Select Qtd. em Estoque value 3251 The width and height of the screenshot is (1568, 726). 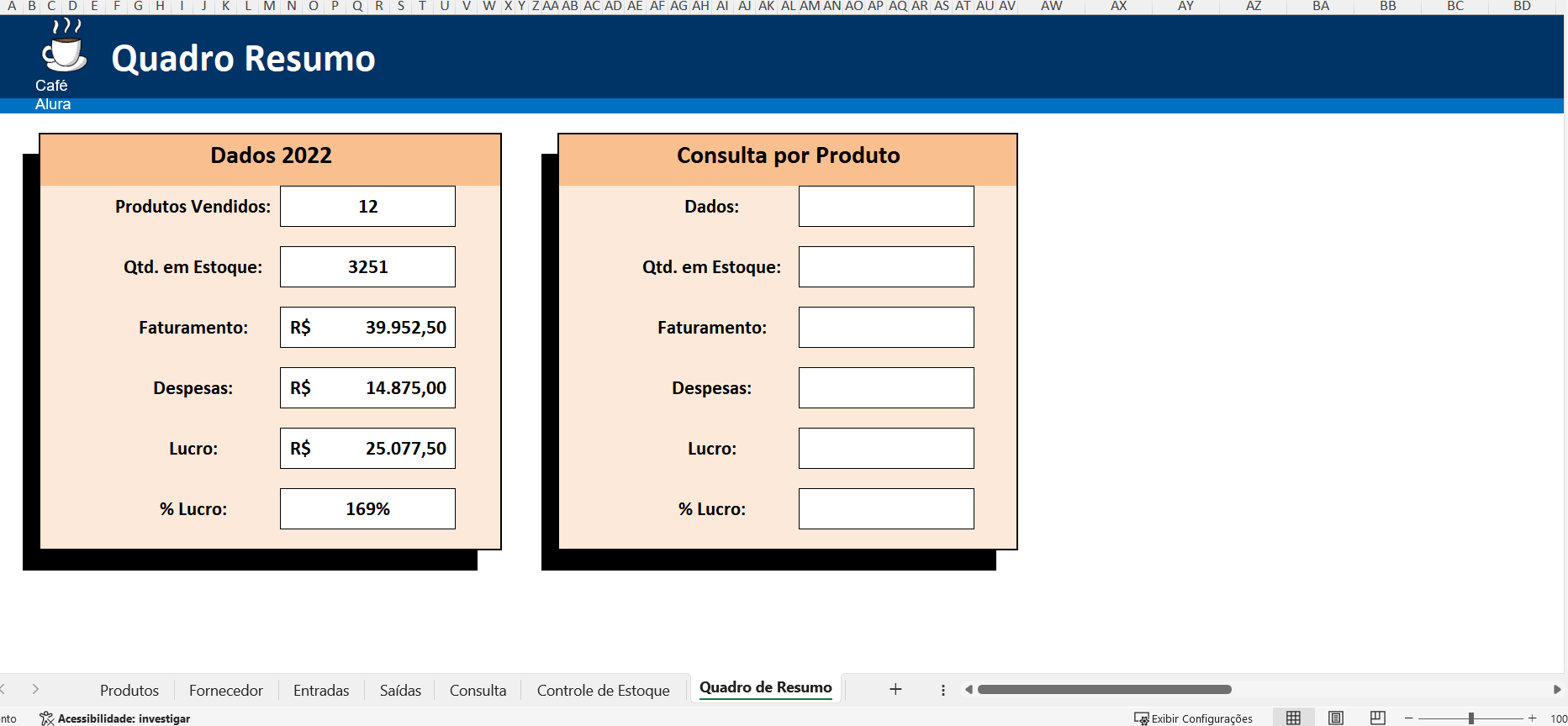pos(367,266)
